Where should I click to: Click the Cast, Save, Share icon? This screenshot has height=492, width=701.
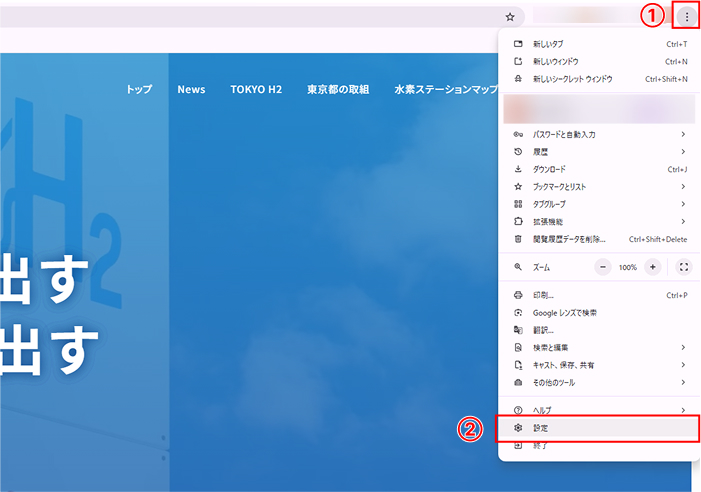pyautogui.click(x=518, y=365)
